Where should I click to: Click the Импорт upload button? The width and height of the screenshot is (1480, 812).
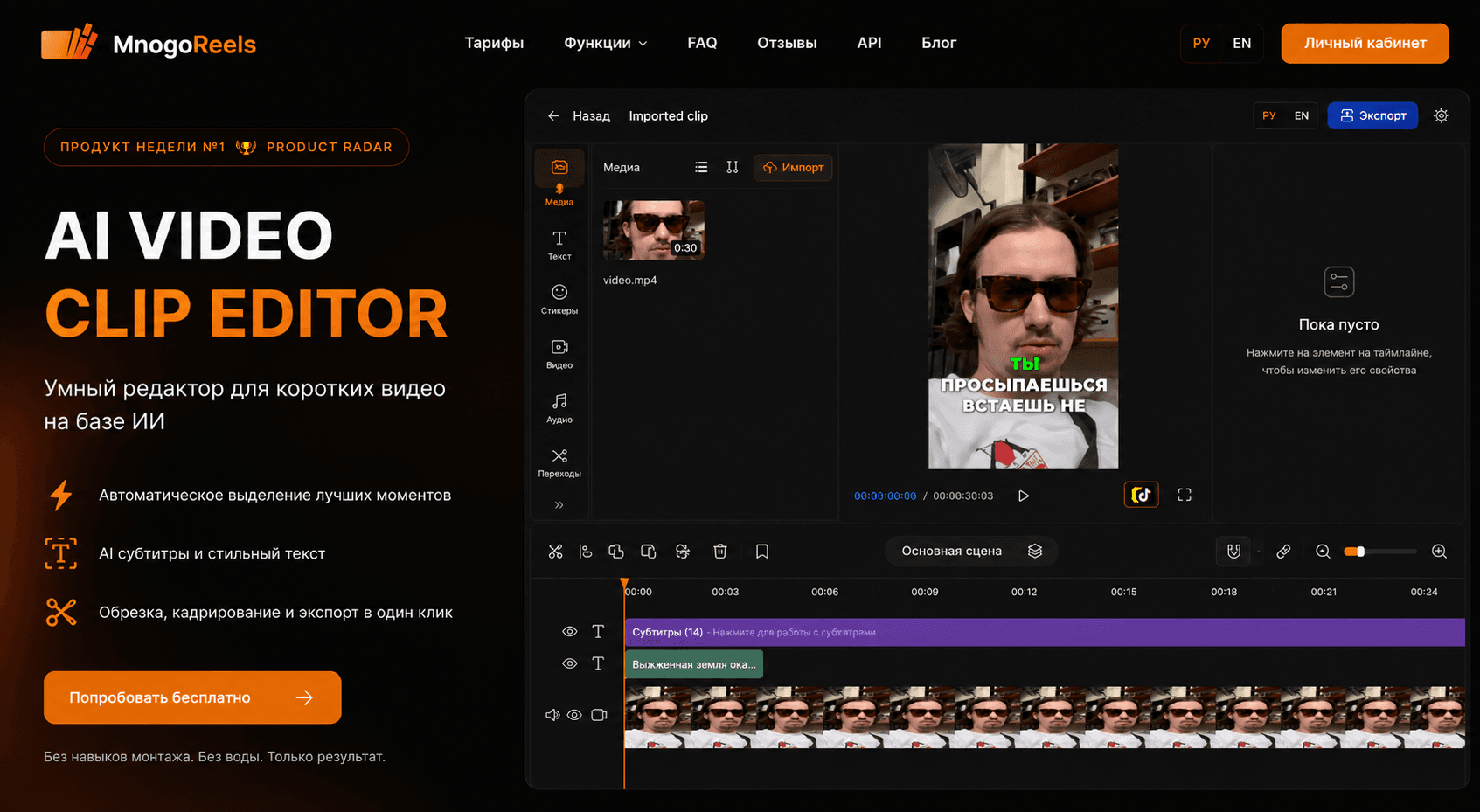pyautogui.click(x=793, y=167)
